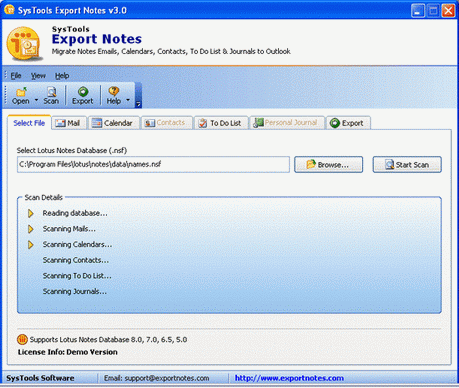459x388 pixels.
Task: Expand the Help button dropdown arrow
Action: [x=128, y=100]
